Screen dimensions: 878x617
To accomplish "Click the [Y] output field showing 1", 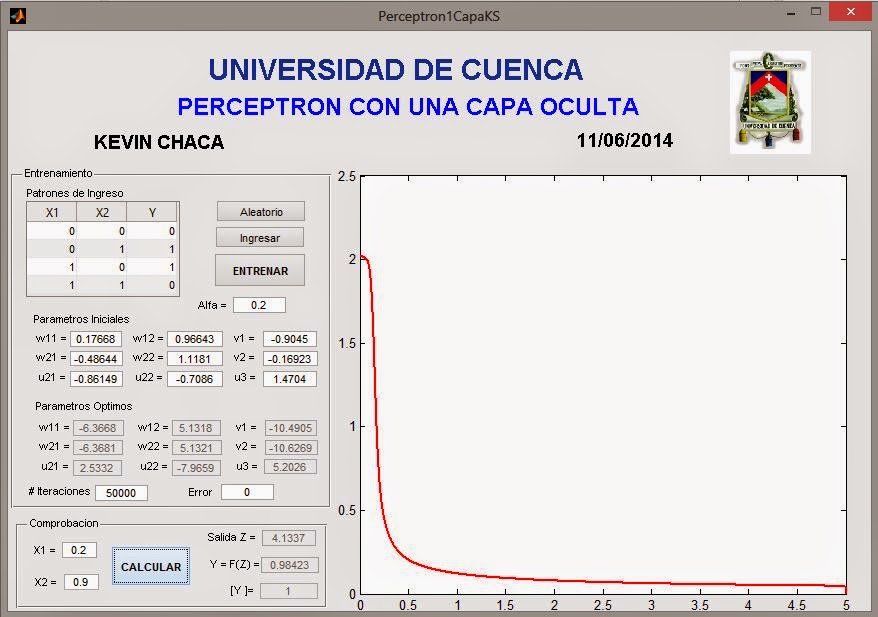I will 289,591.
